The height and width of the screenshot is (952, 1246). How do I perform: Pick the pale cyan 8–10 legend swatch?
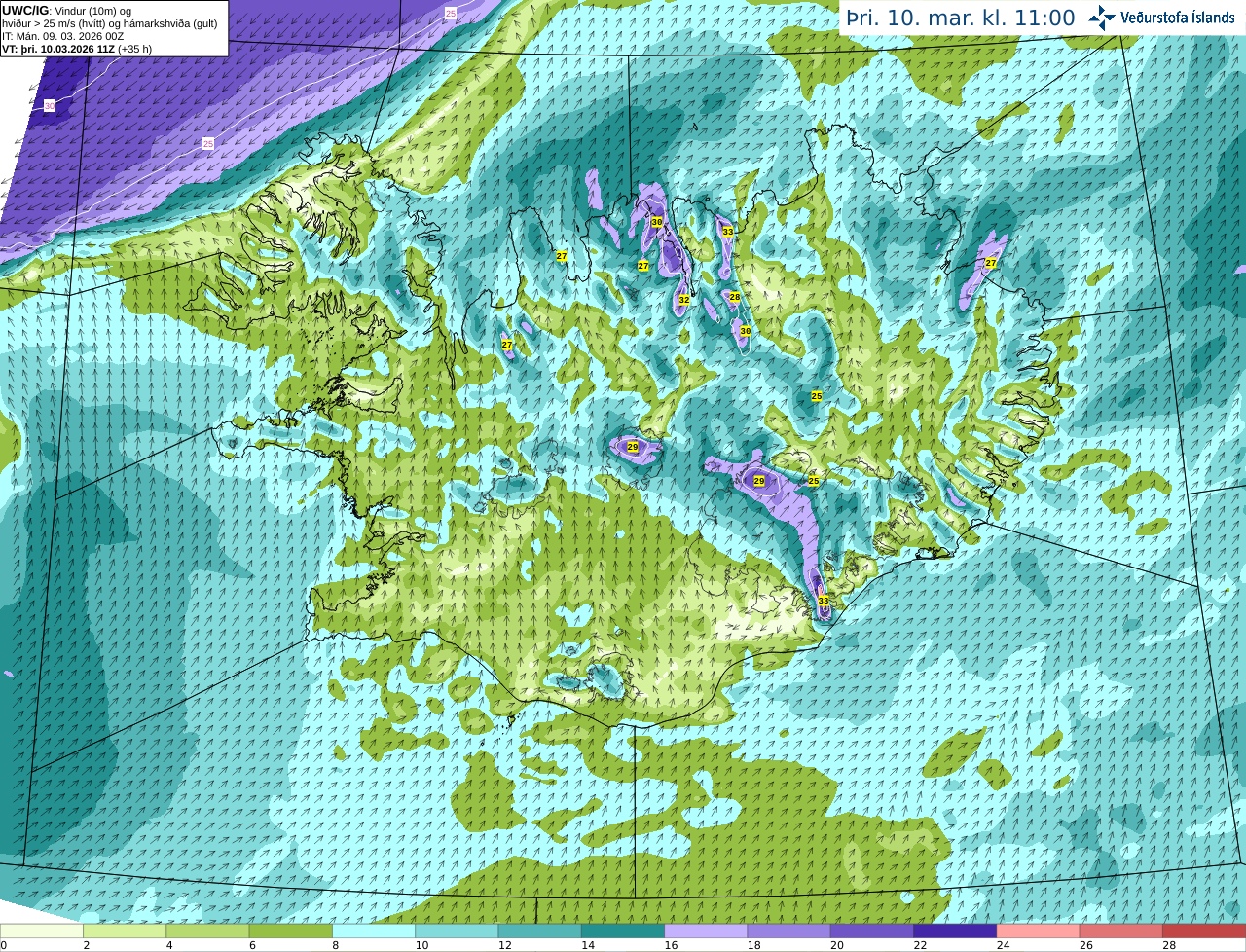click(x=374, y=932)
